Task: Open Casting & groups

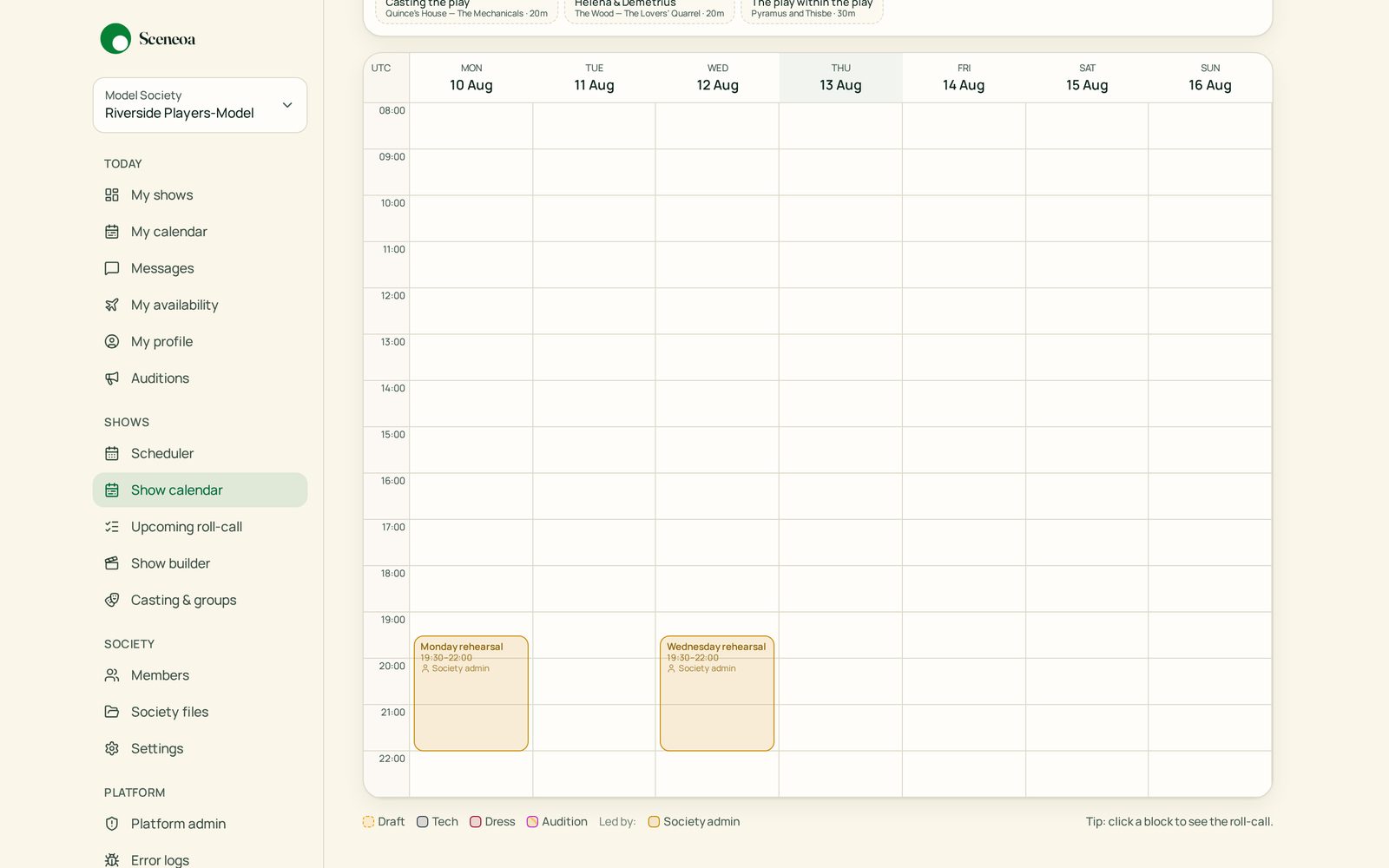Action: (x=200, y=600)
